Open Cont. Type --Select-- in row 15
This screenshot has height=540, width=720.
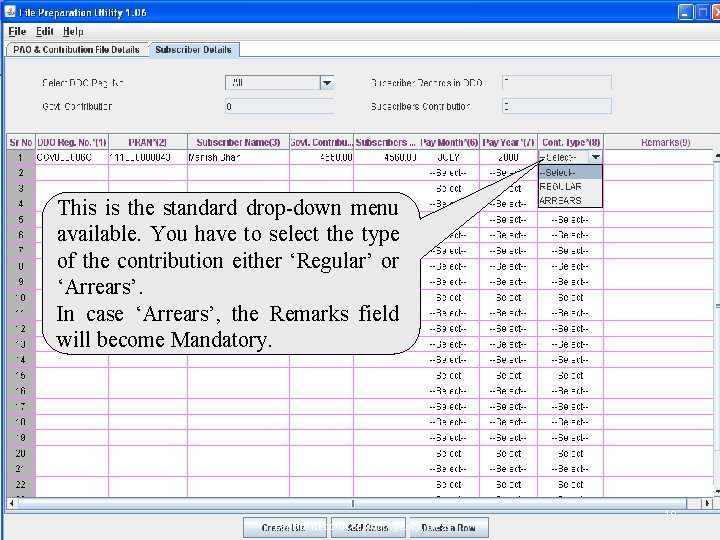(570, 375)
